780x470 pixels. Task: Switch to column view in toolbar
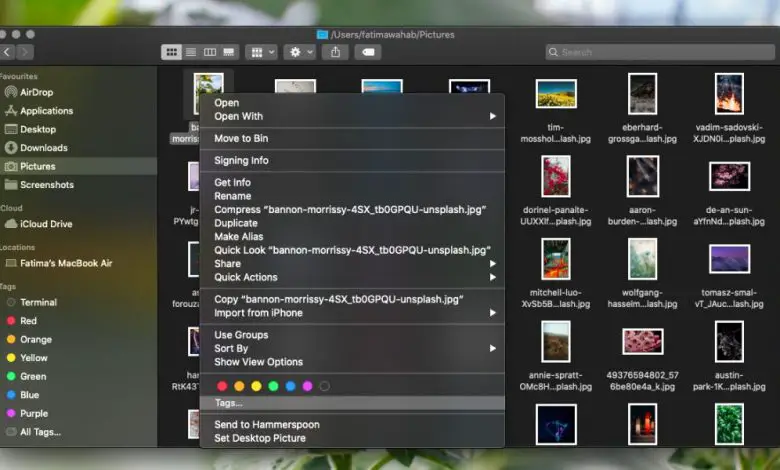(x=210, y=51)
